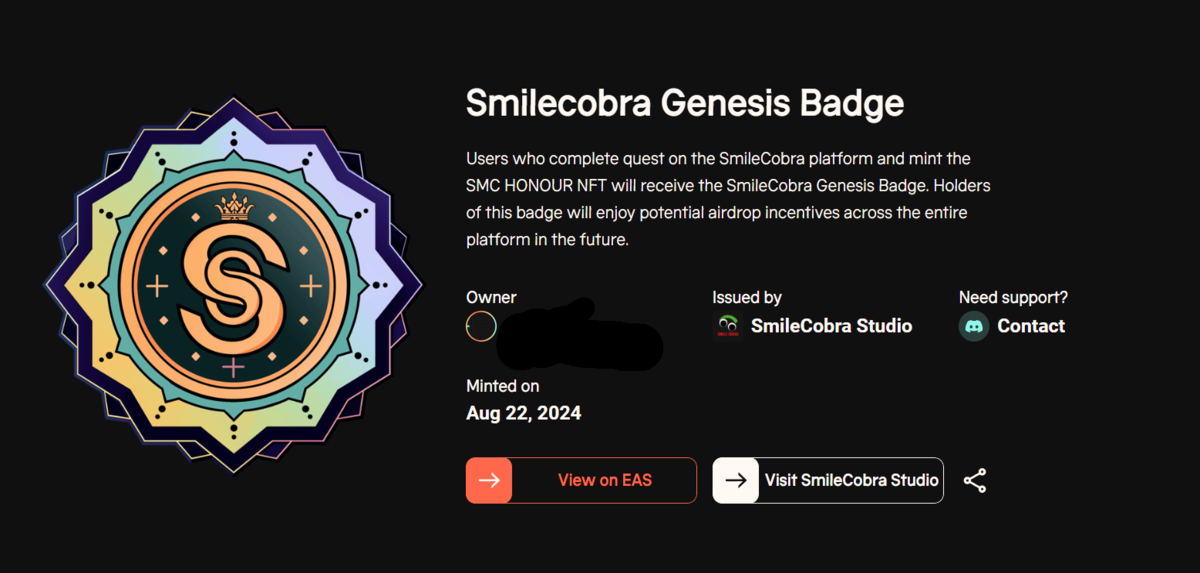Select the Smilecobra Genesis Badge heading

click(x=685, y=103)
